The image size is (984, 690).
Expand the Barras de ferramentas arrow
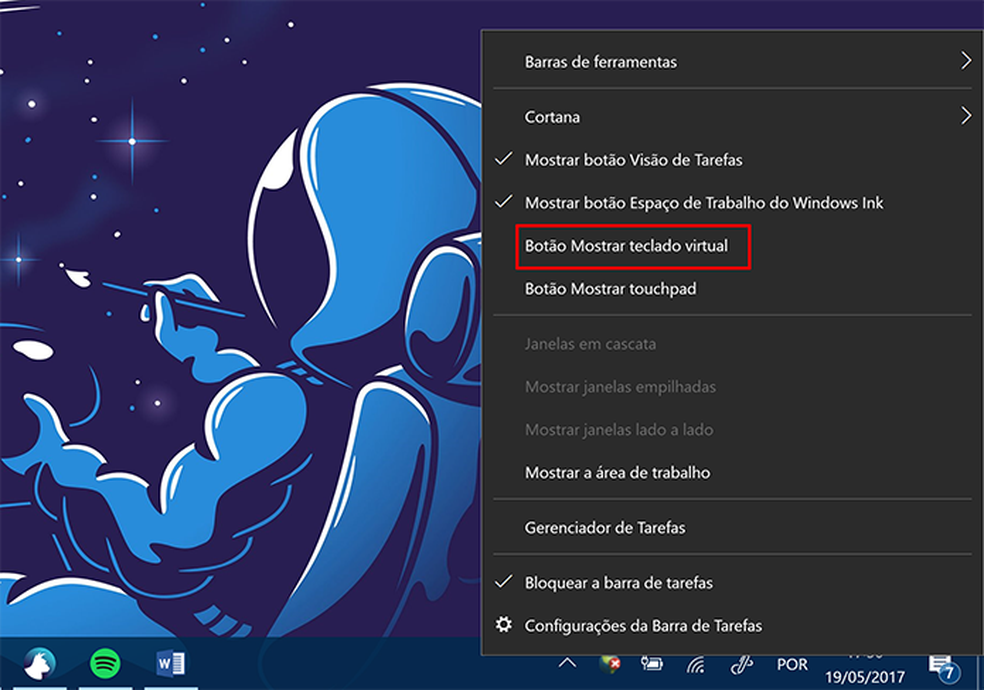coord(966,61)
